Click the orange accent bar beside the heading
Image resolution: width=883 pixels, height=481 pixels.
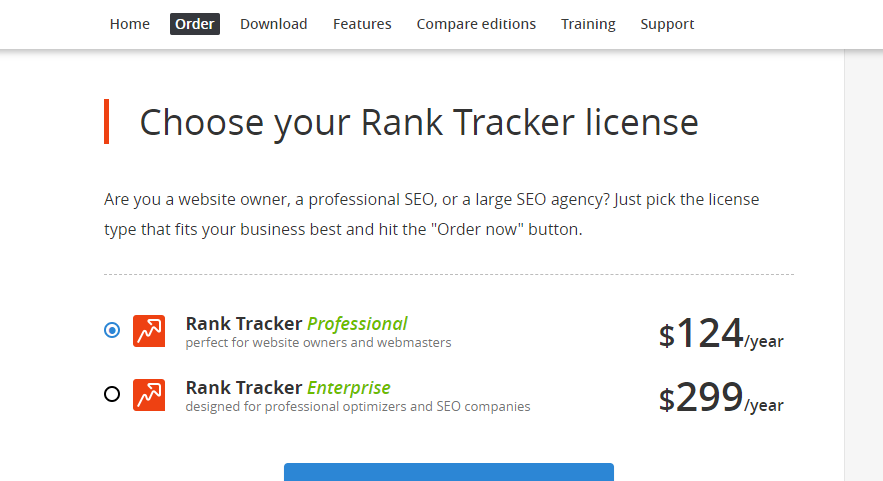click(106, 122)
